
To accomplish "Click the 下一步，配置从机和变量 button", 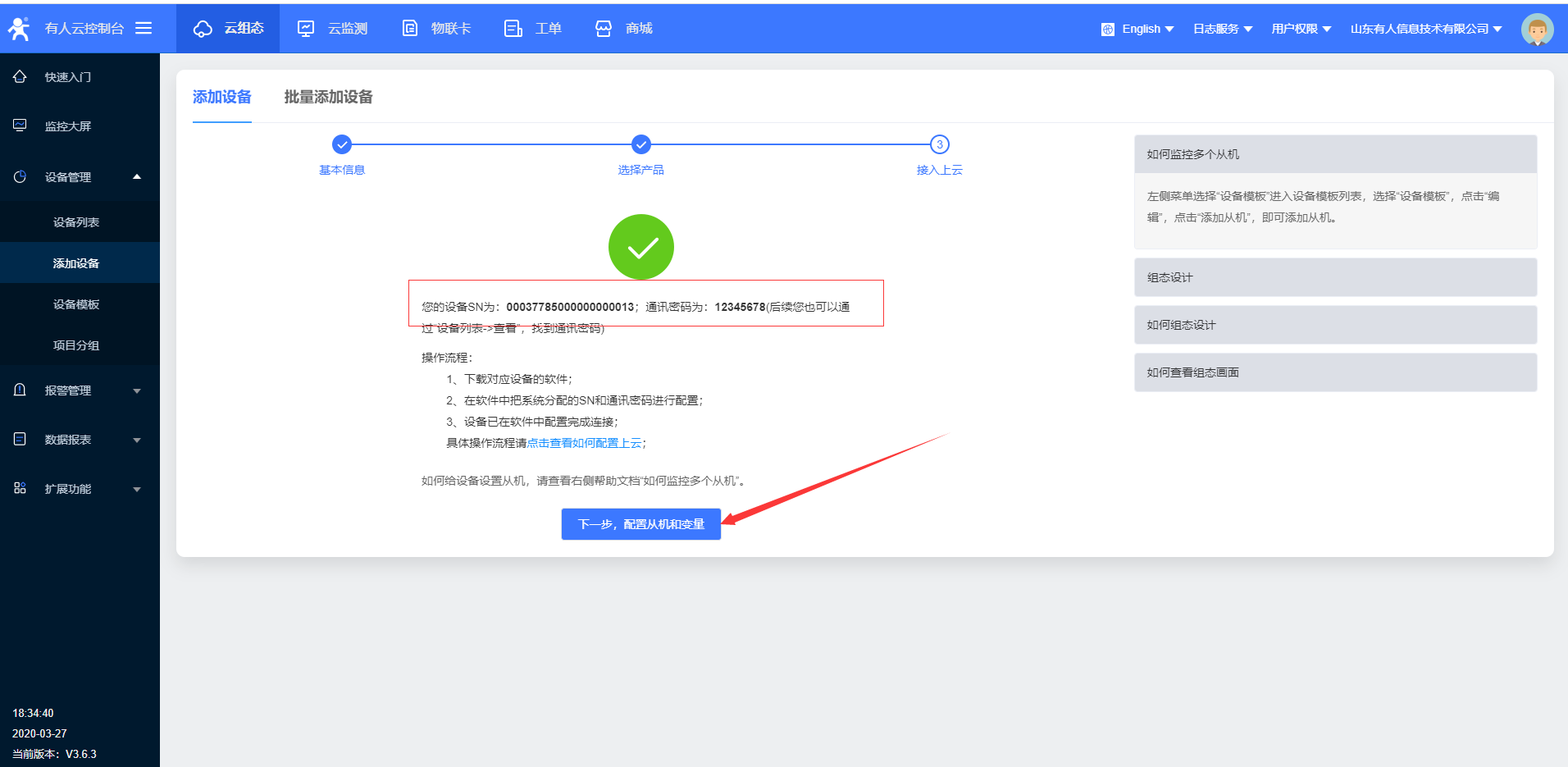I will tap(640, 524).
